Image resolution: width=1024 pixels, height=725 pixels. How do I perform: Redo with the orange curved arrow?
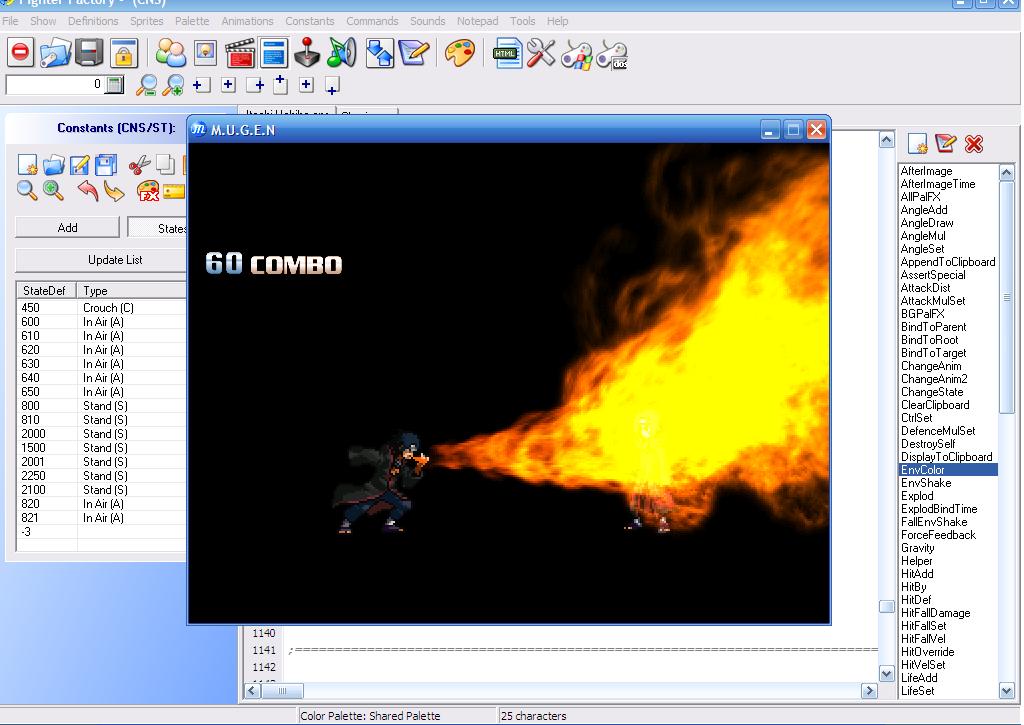pyautogui.click(x=114, y=191)
